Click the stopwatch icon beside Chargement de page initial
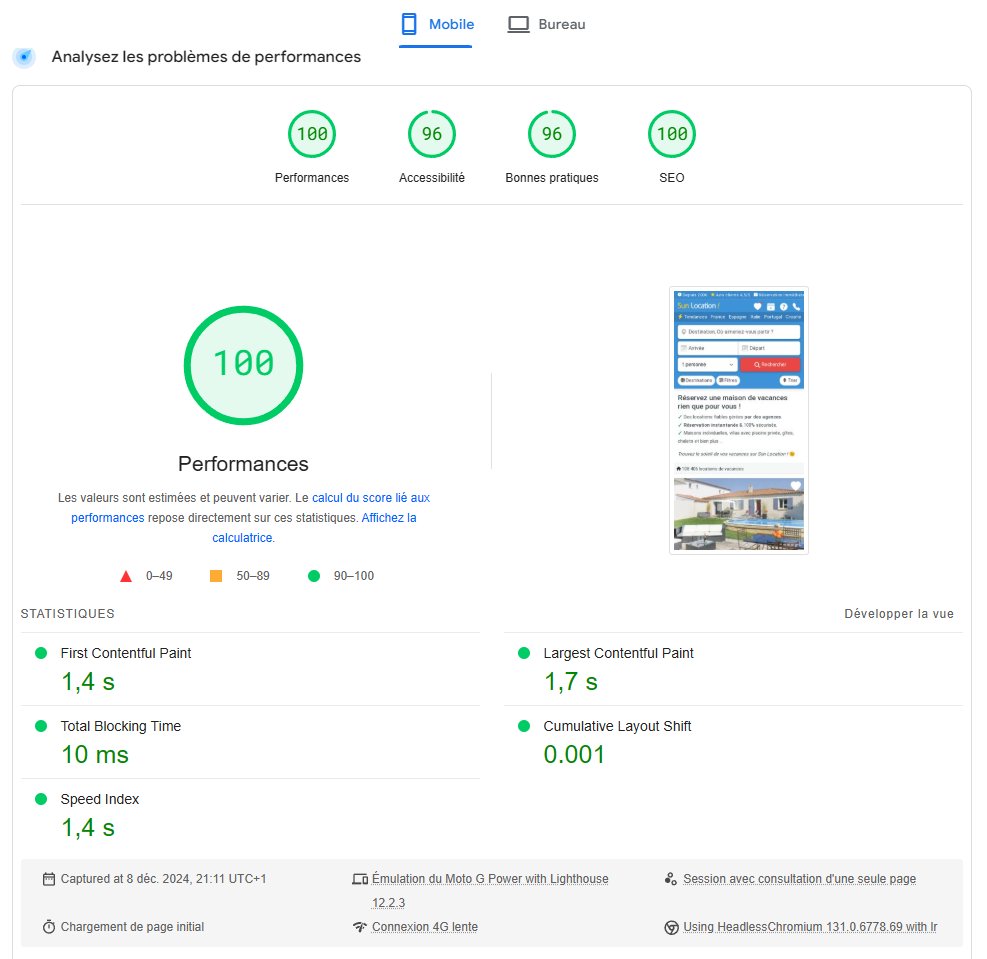 pyautogui.click(x=47, y=927)
